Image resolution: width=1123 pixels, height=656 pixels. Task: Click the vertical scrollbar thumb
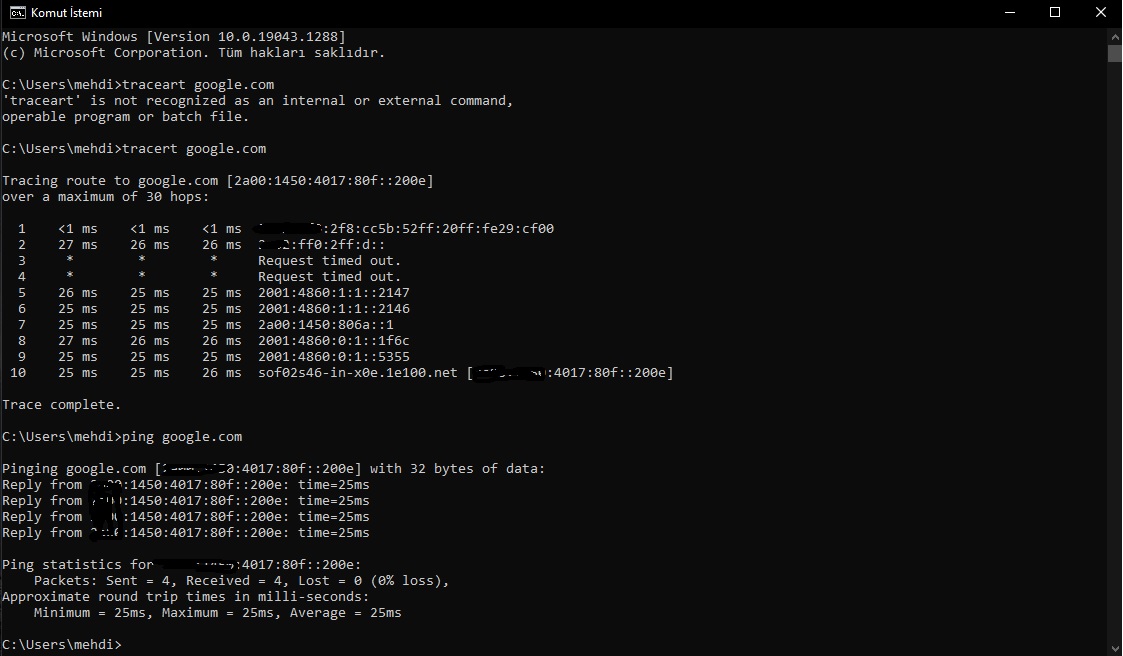click(1114, 54)
